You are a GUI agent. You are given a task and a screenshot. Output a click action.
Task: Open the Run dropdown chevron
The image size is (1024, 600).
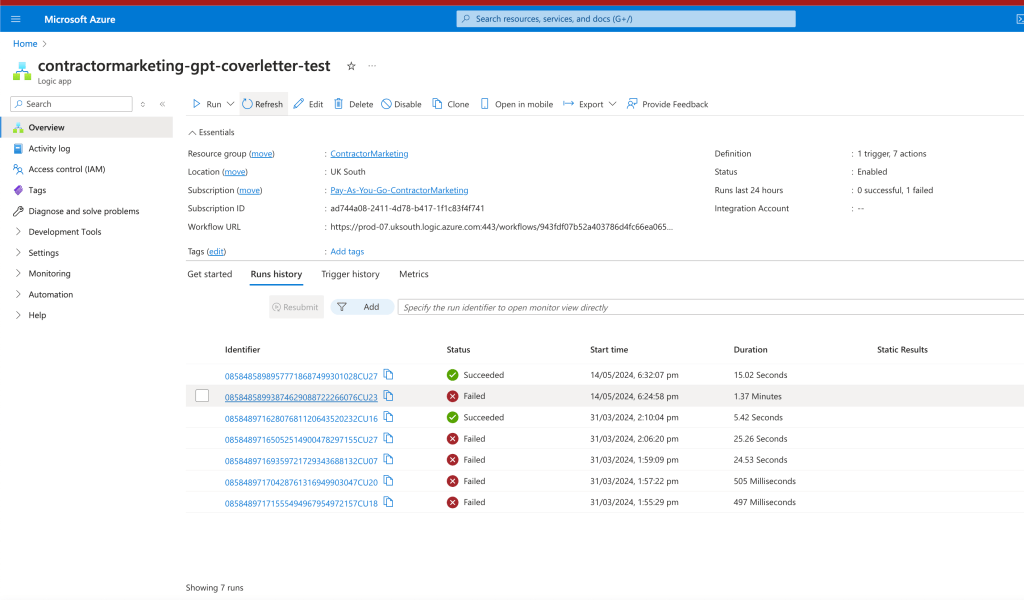231,104
